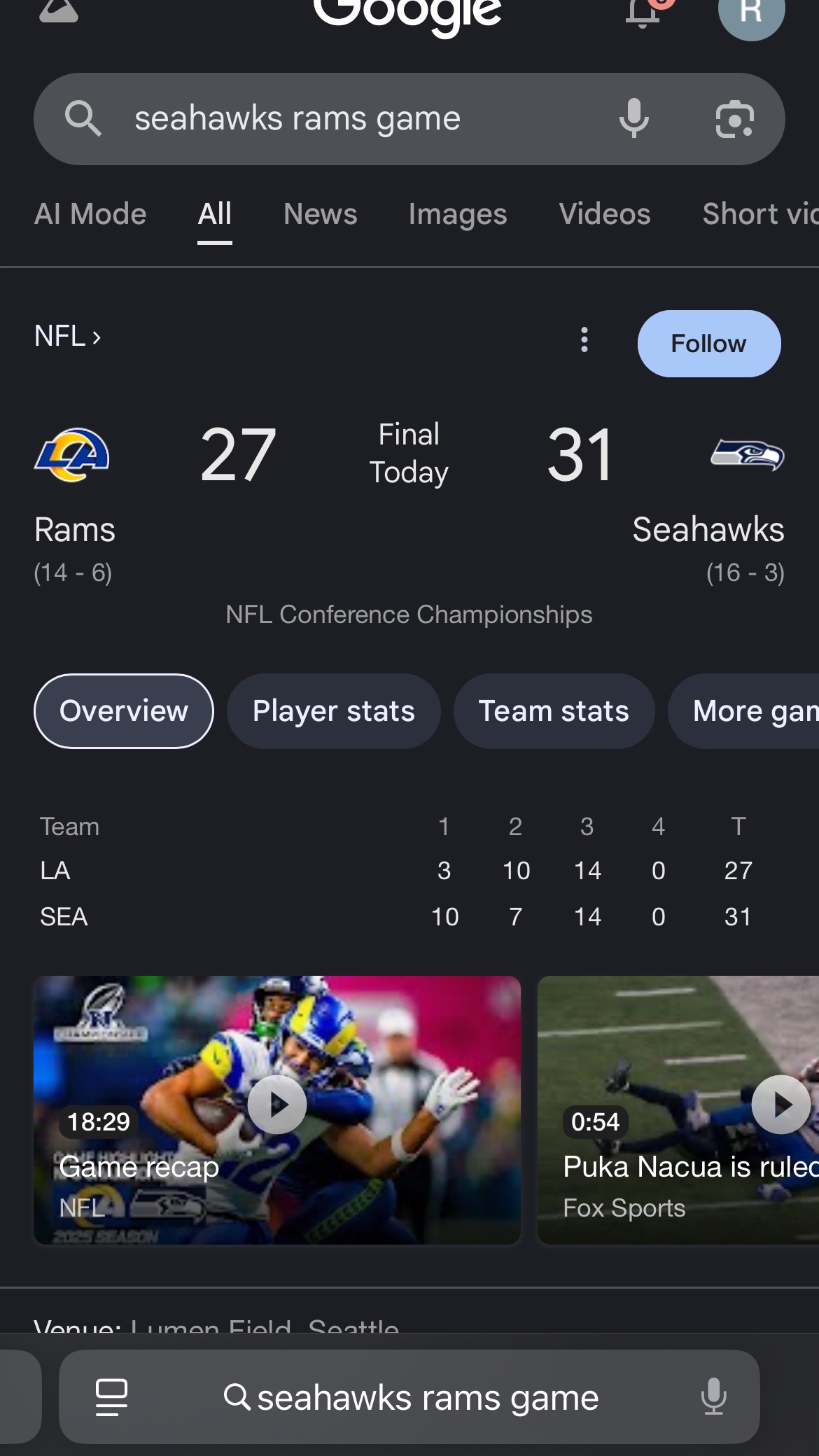Switch to the Team stats chip
The height and width of the screenshot is (1456, 819).
[x=554, y=711]
